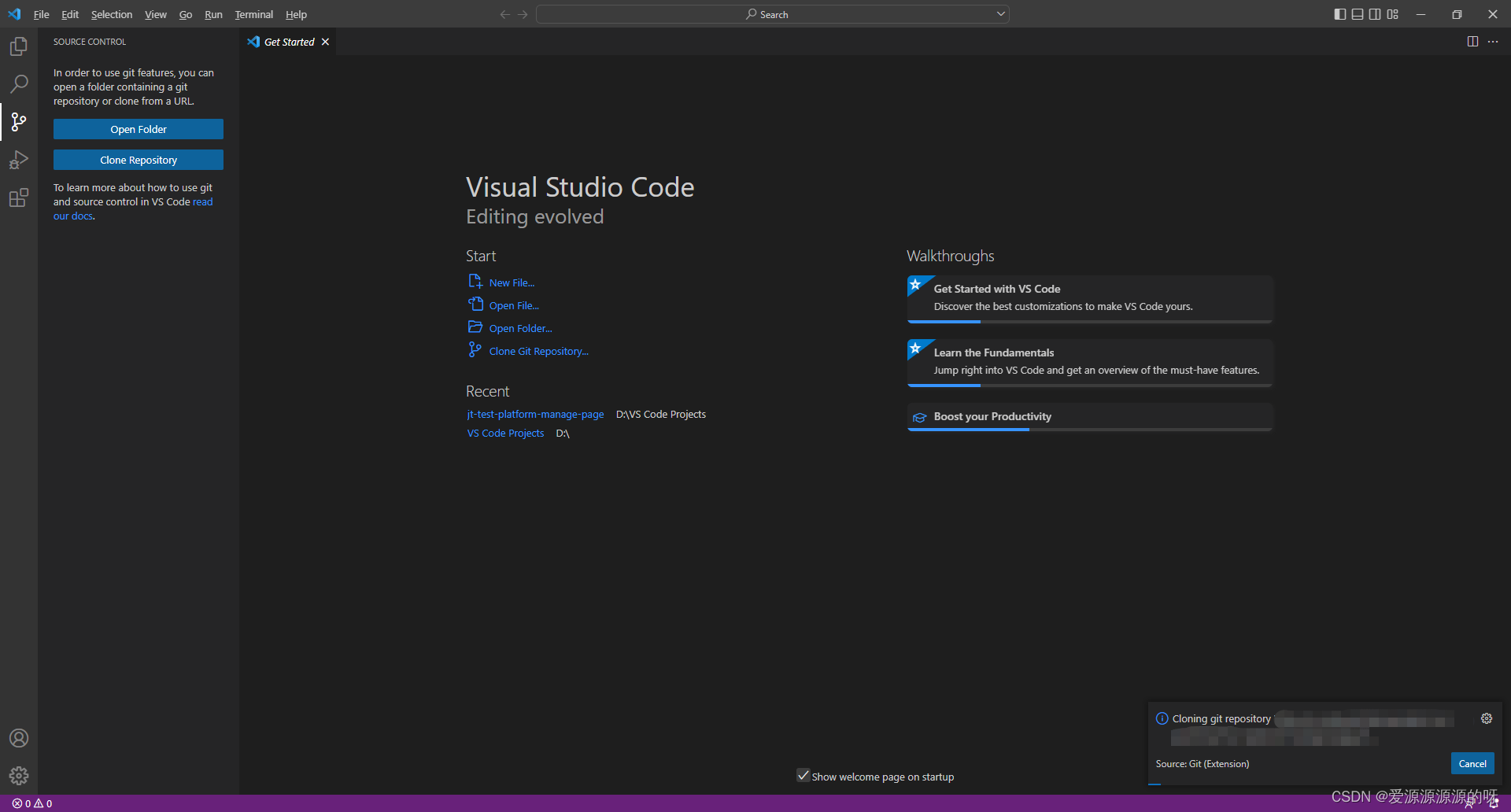Viewport: 1511px width, 812px height.
Task: Select the Source Control activity bar icon
Action: [19, 121]
